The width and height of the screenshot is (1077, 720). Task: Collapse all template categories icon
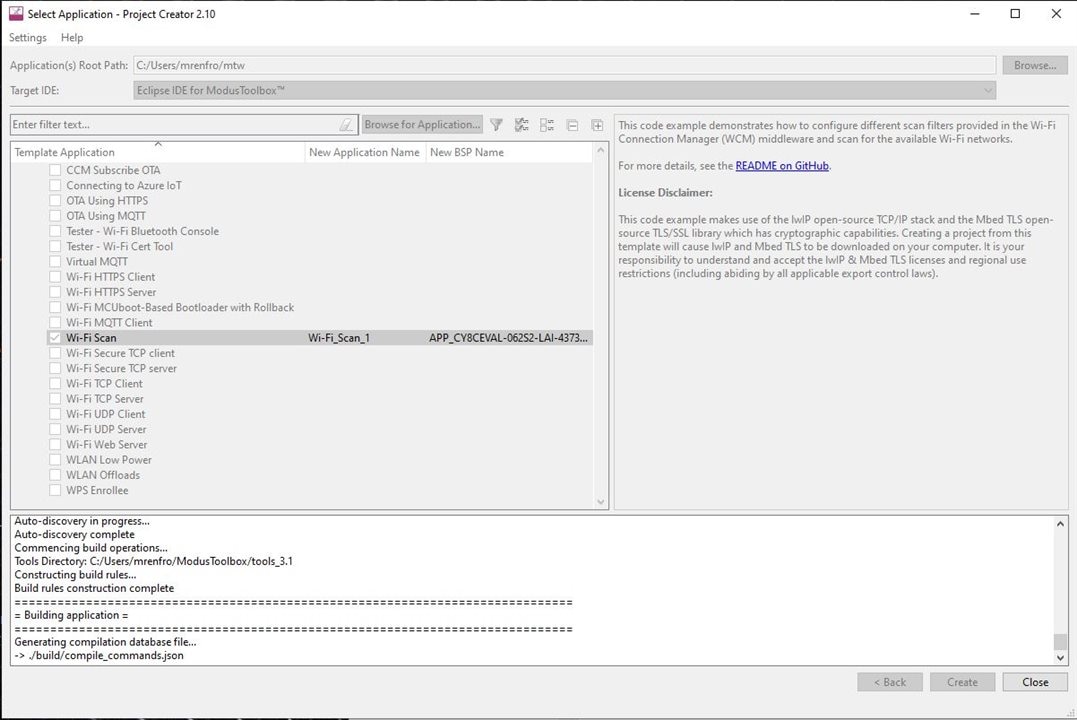pos(572,125)
